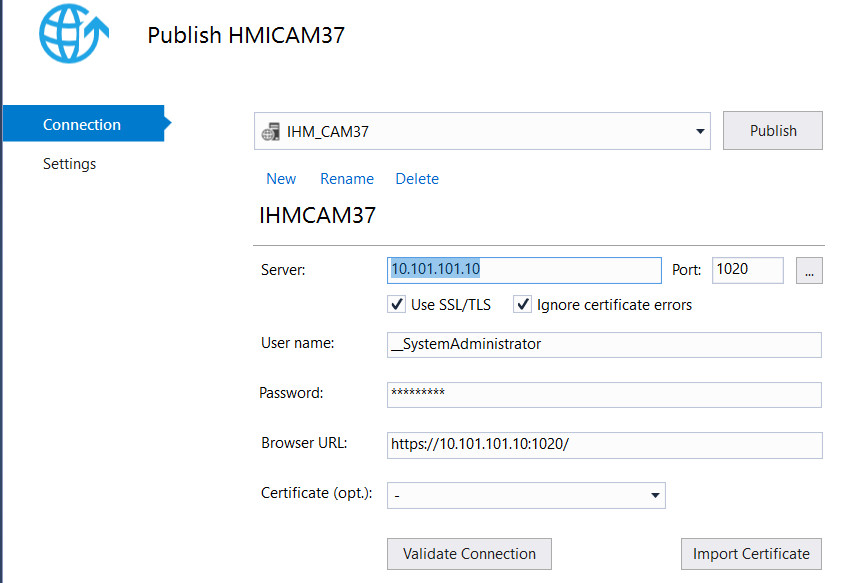Click the Password input field
846x583 pixels.
coord(603,394)
